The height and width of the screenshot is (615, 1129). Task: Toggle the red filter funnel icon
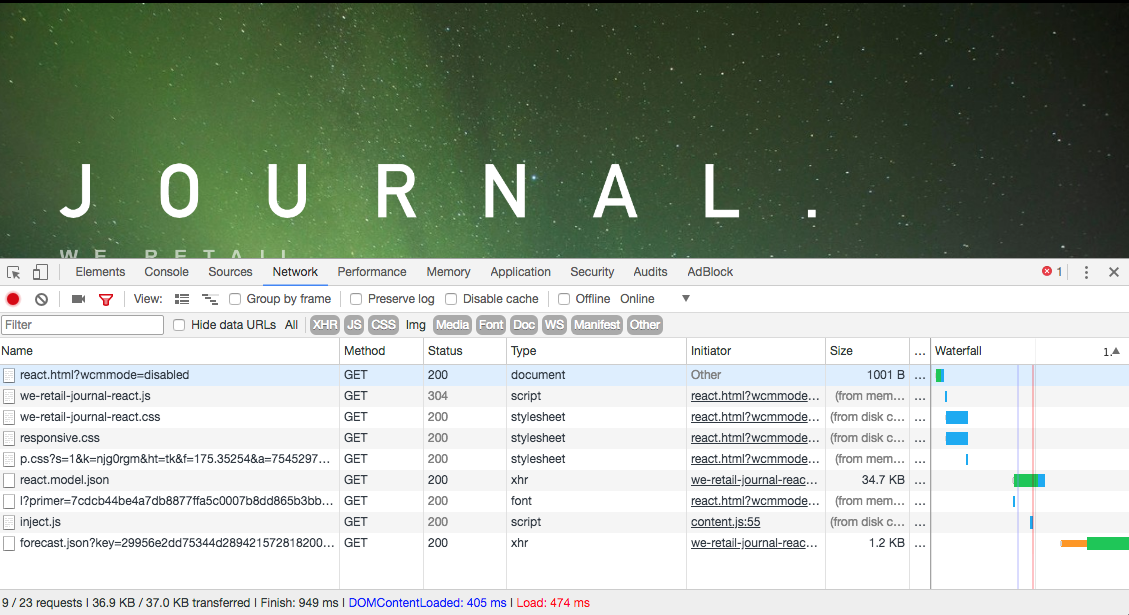coord(106,300)
